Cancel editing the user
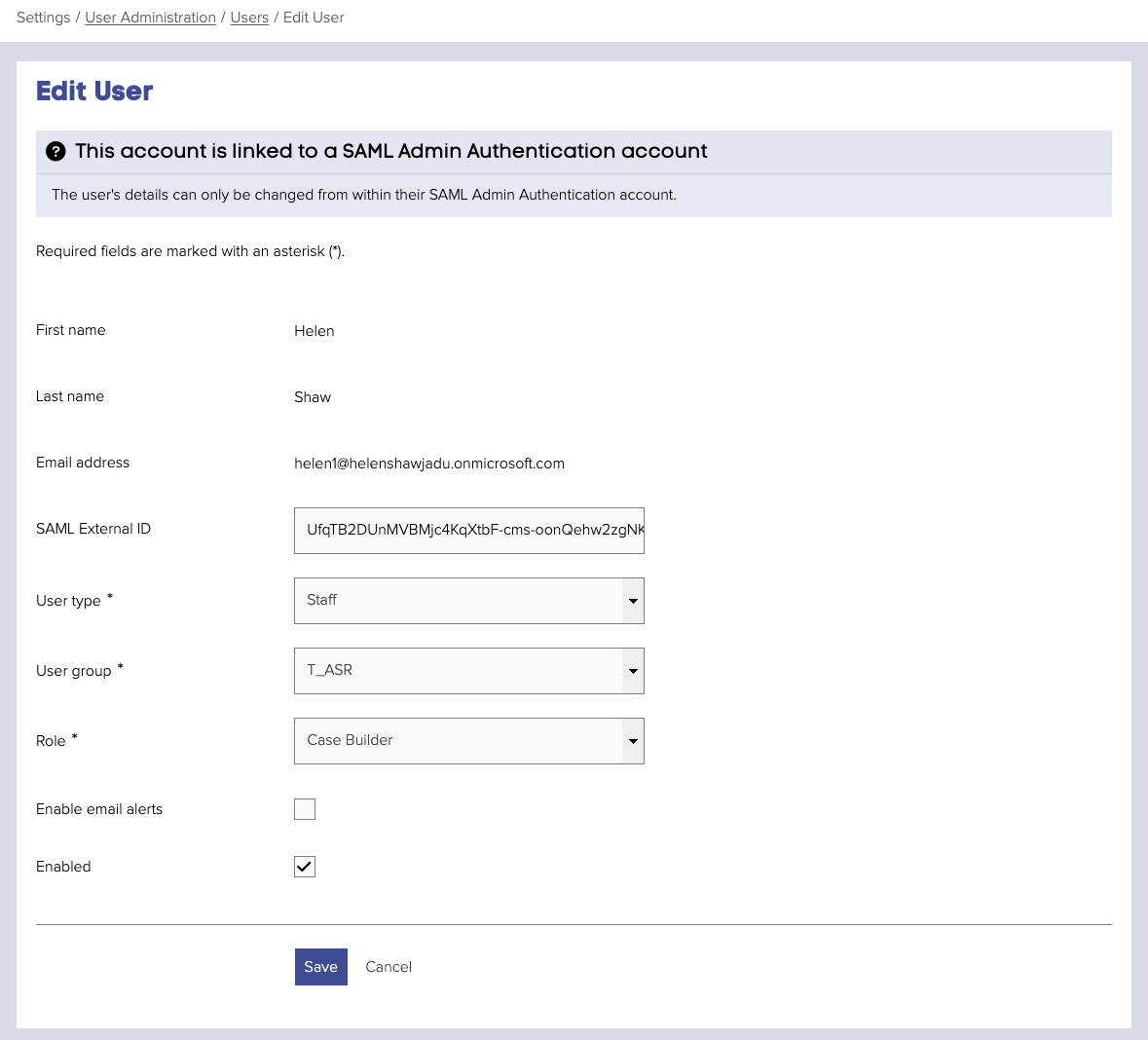This screenshot has height=1040, width=1148. (389, 967)
